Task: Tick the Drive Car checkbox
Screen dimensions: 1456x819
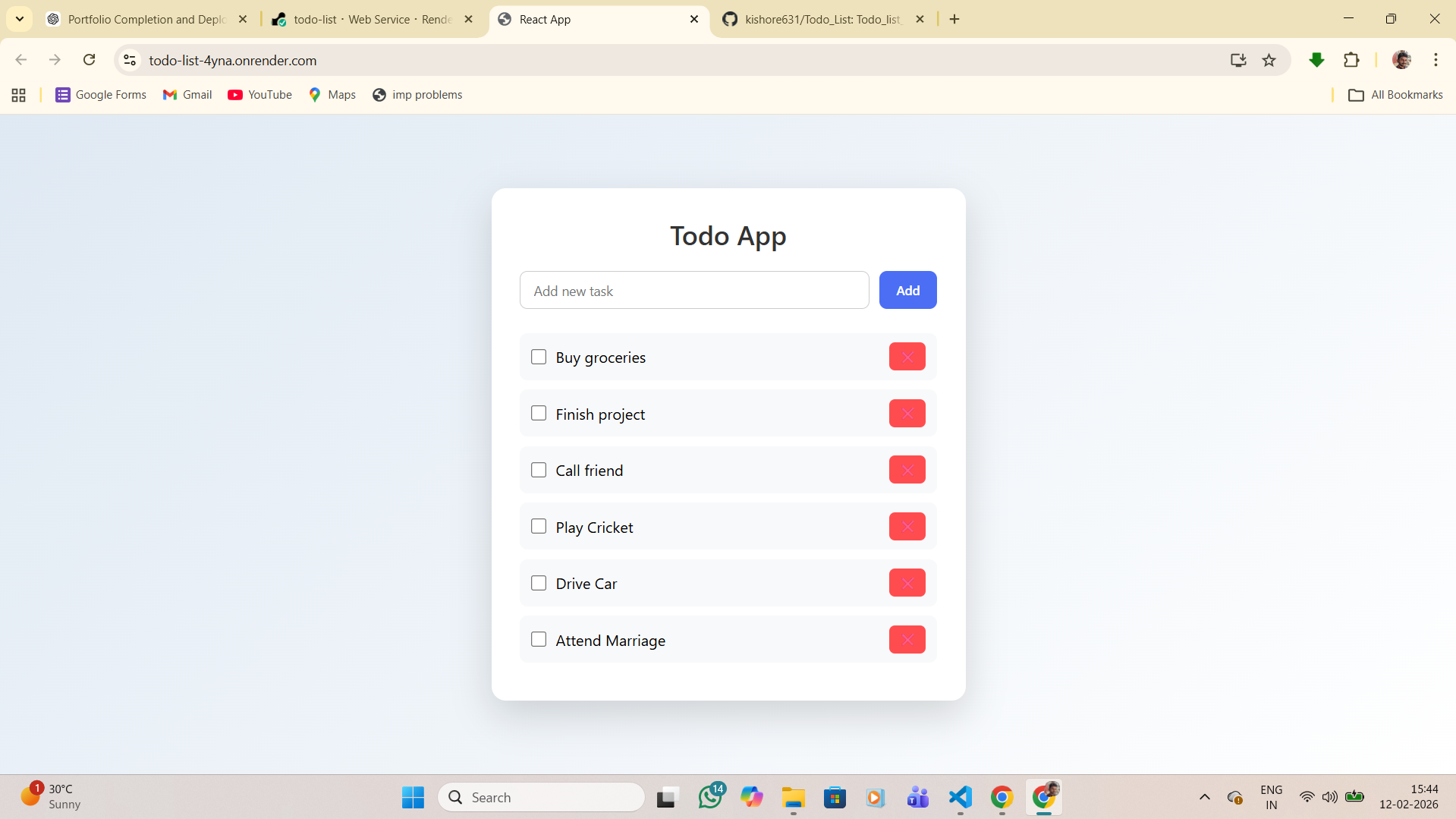Action: tap(539, 583)
